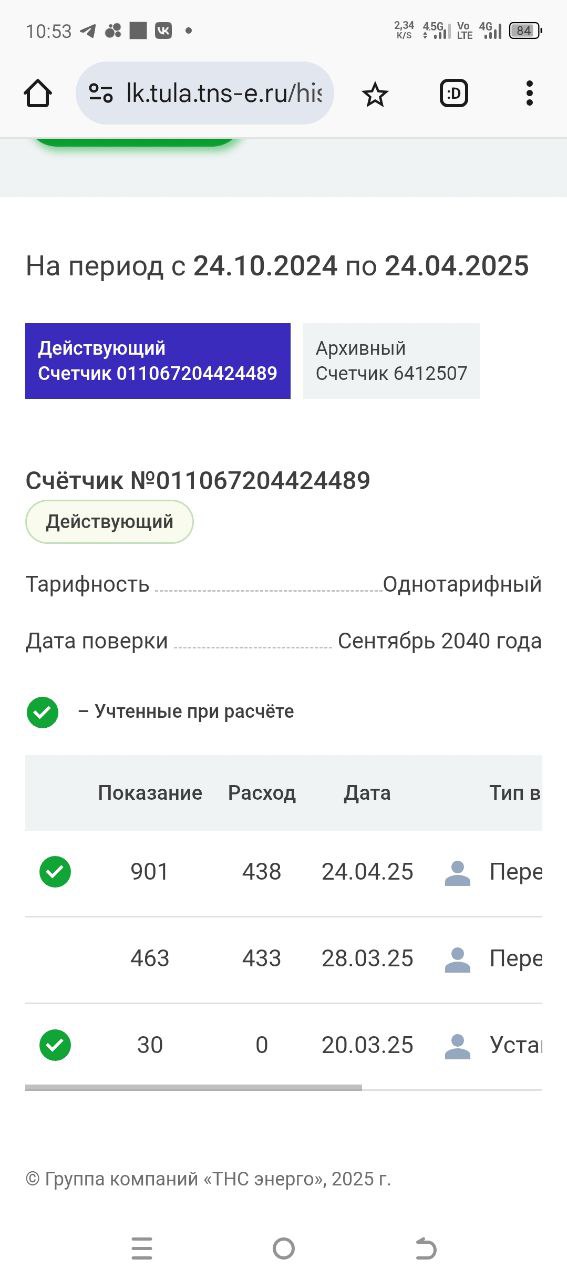
Task: Open the tab switcher icon
Action: pyautogui.click(x=454, y=94)
